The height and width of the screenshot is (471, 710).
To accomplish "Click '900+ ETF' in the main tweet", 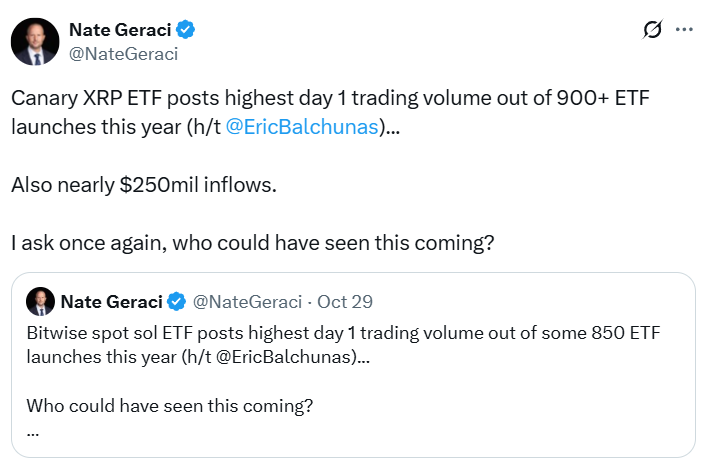I will click(x=621, y=101).
